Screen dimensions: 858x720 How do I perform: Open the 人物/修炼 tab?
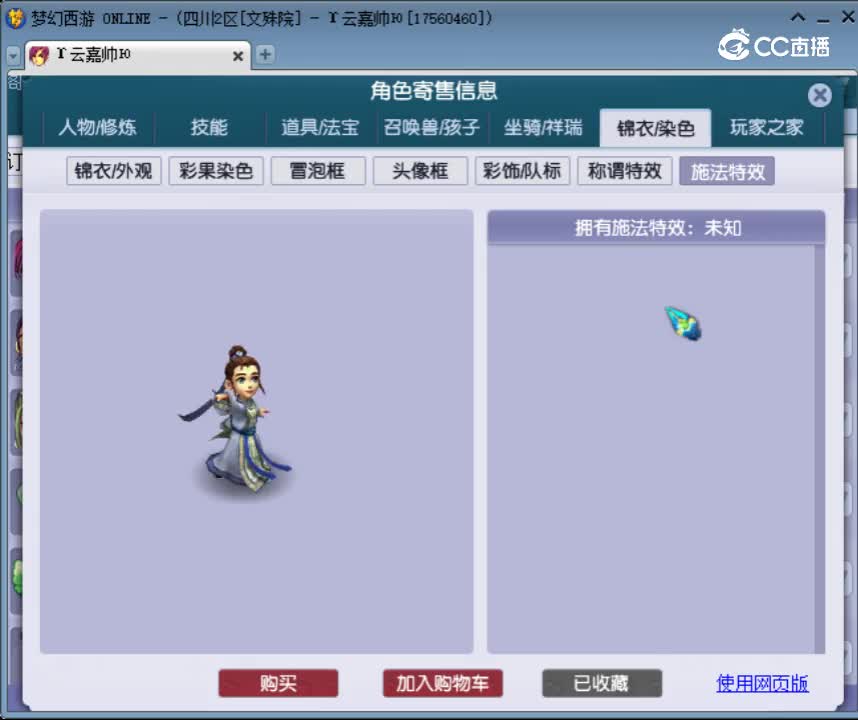click(97, 127)
